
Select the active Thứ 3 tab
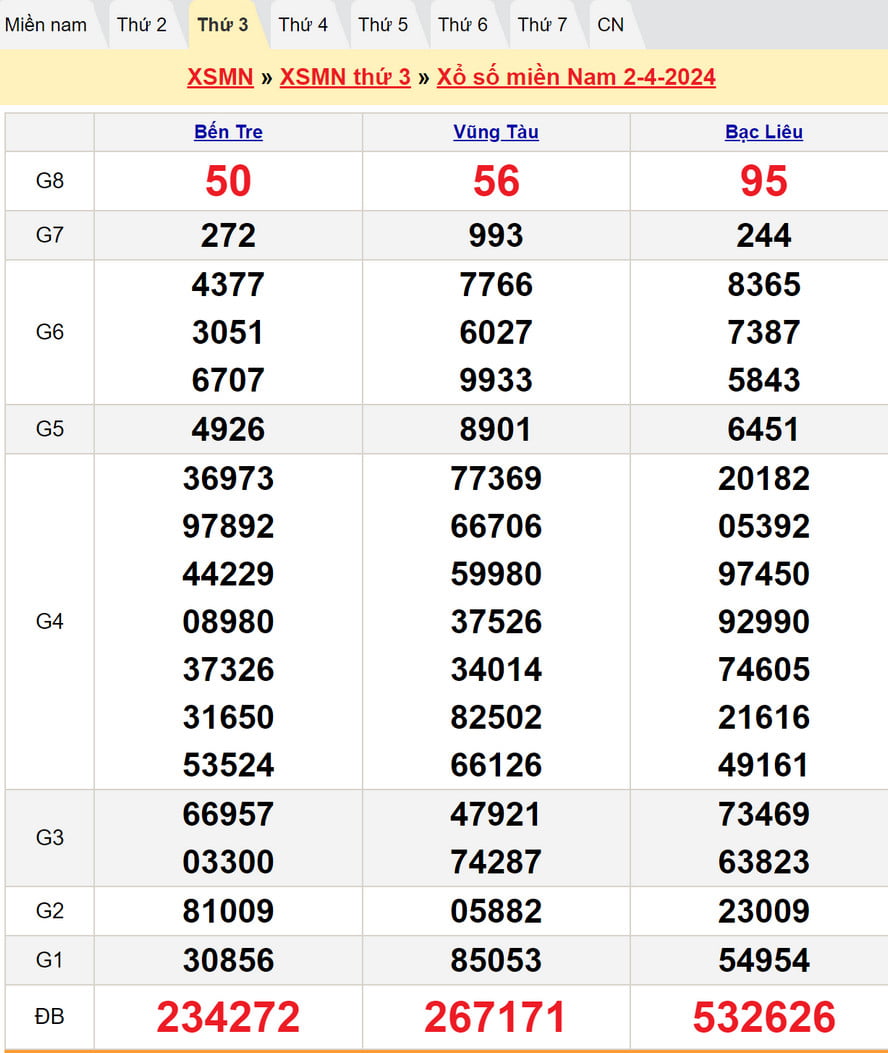pos(223,25)
